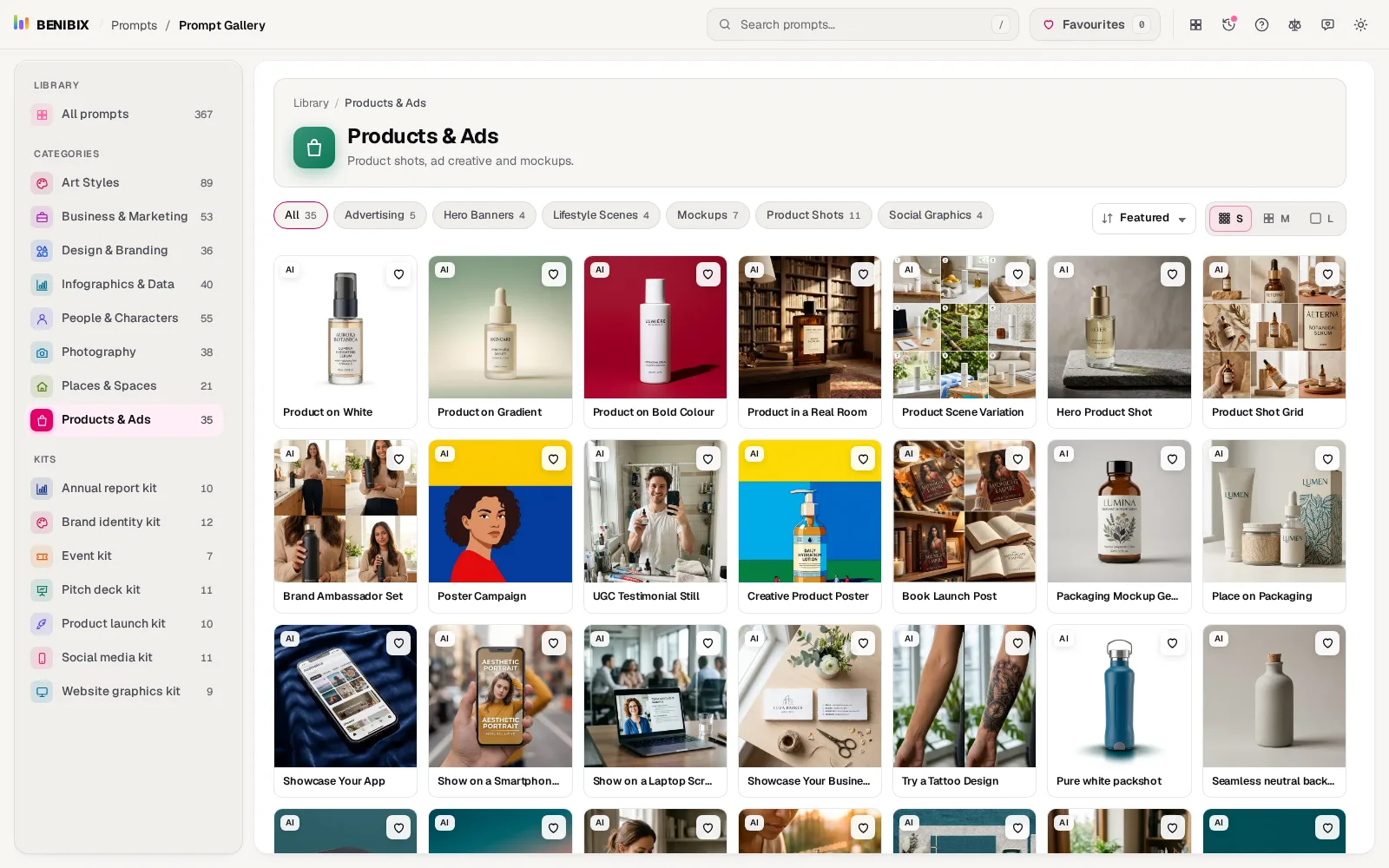
Task: Click the Infographics & Data chart icon
Action: pos(42,285)
